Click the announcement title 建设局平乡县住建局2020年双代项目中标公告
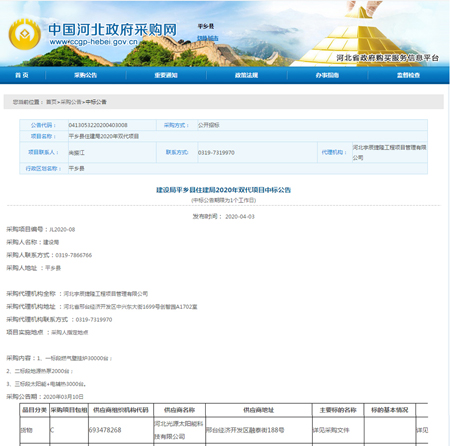This screenshot has height=446, width=450. (x=224, y=190)
